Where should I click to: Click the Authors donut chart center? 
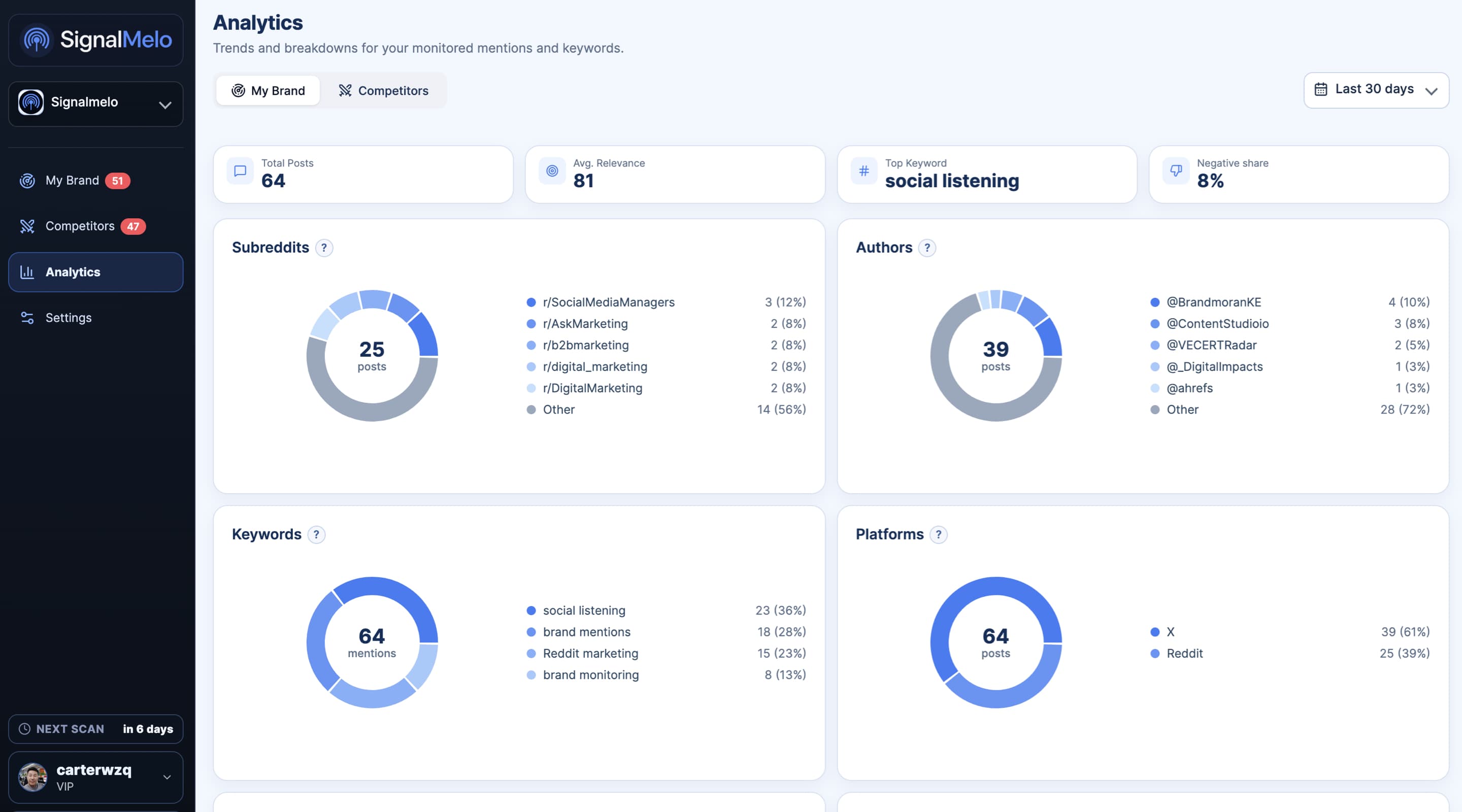tap(996, 356)
